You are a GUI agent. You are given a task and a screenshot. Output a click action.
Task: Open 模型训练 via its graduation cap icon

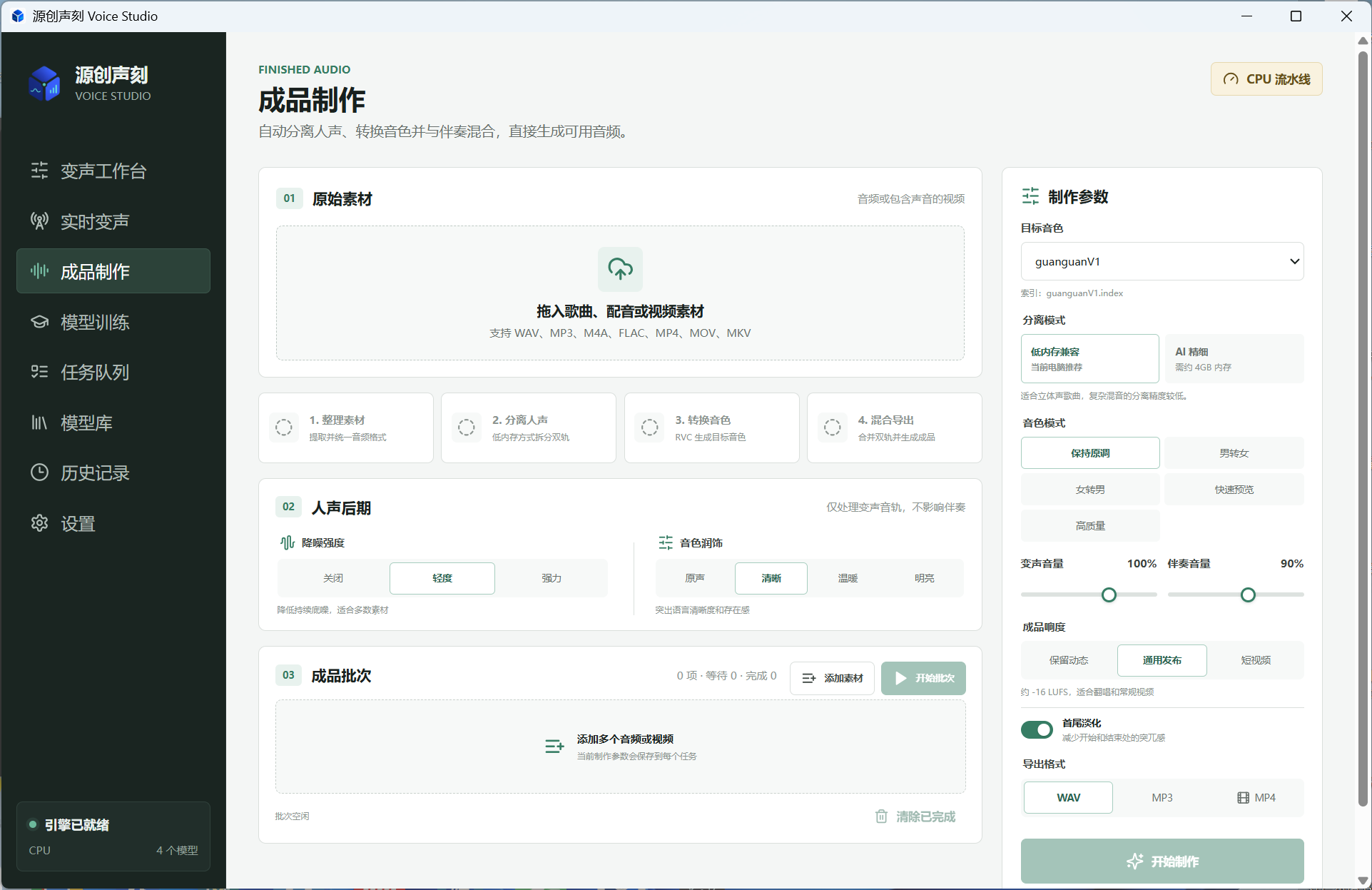coord(39,322)
